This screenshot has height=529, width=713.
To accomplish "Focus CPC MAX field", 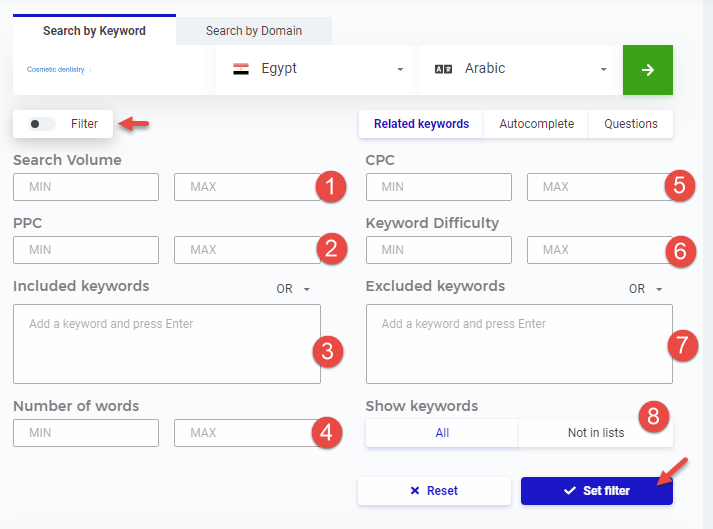I will (x=600, y=187).
